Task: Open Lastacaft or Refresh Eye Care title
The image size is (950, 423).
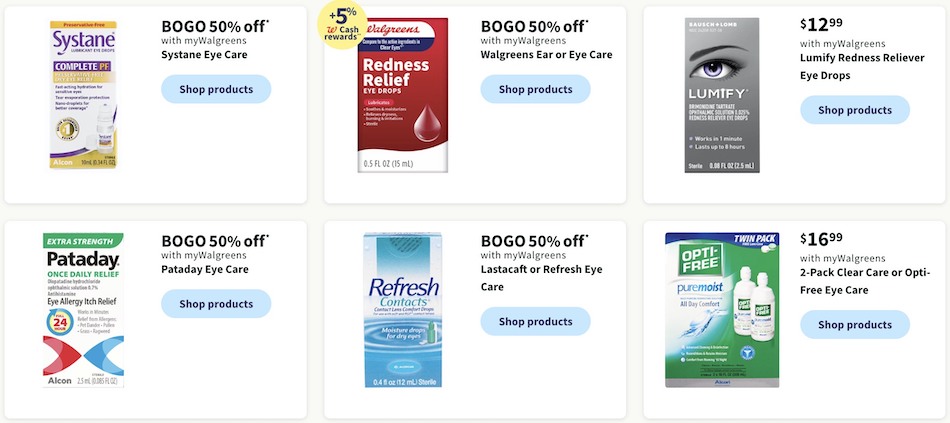Action: [542, 278]
